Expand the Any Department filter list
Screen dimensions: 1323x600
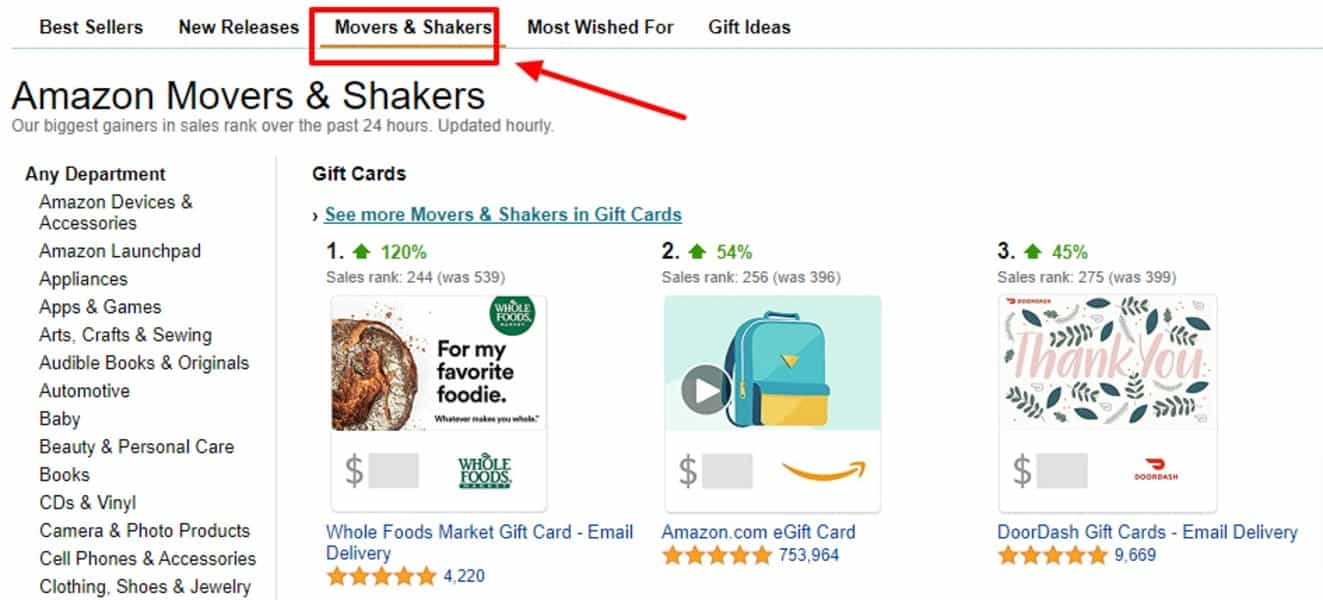point(95,173)
